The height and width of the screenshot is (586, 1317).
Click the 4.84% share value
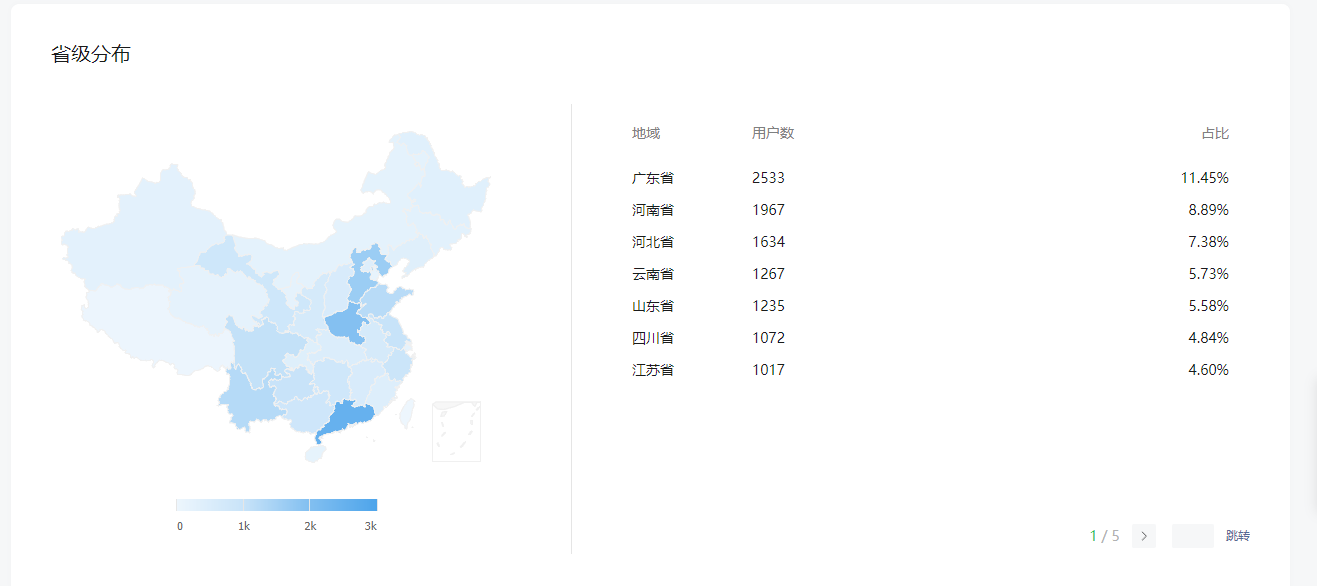pyautogui.click(x=1209, y=338)
